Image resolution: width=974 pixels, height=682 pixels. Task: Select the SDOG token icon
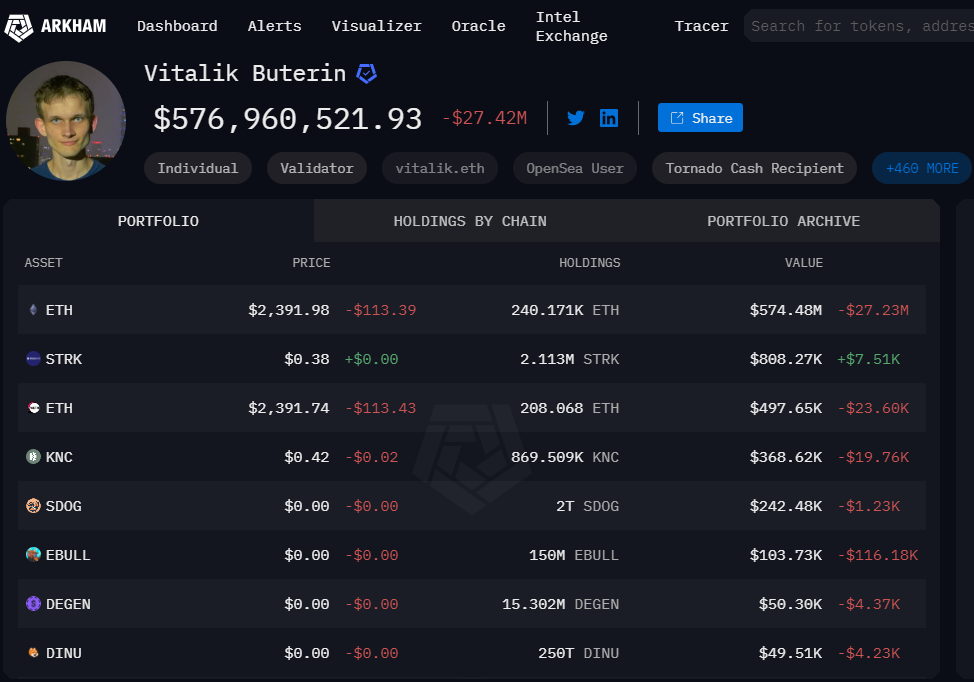(33, 506)
